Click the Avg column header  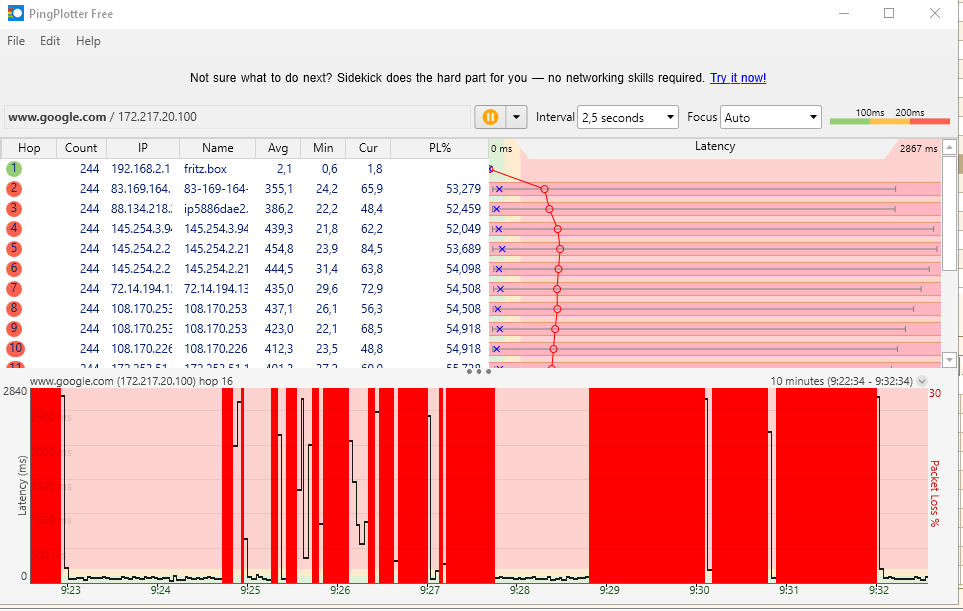tap(278, 148)
